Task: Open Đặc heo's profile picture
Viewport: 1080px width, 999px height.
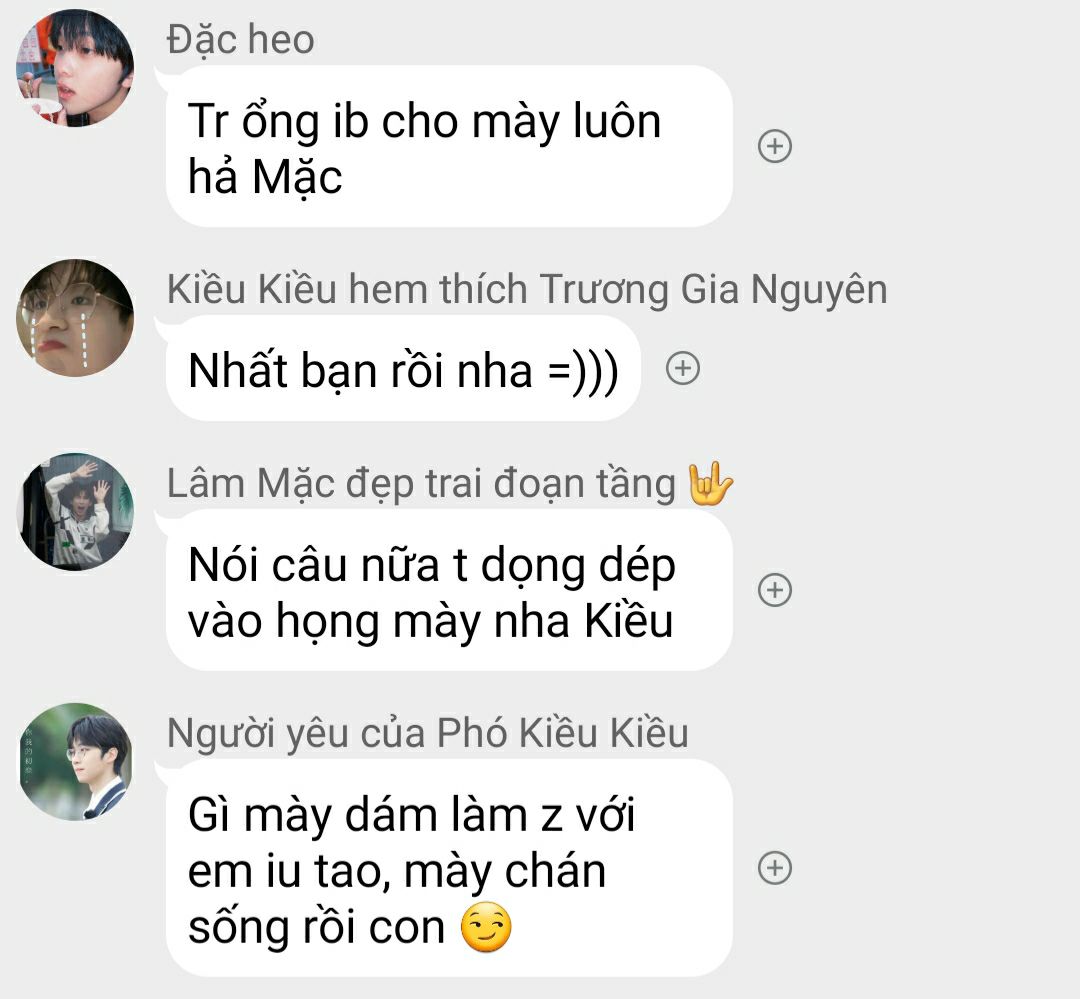Action: click(75, 68)
